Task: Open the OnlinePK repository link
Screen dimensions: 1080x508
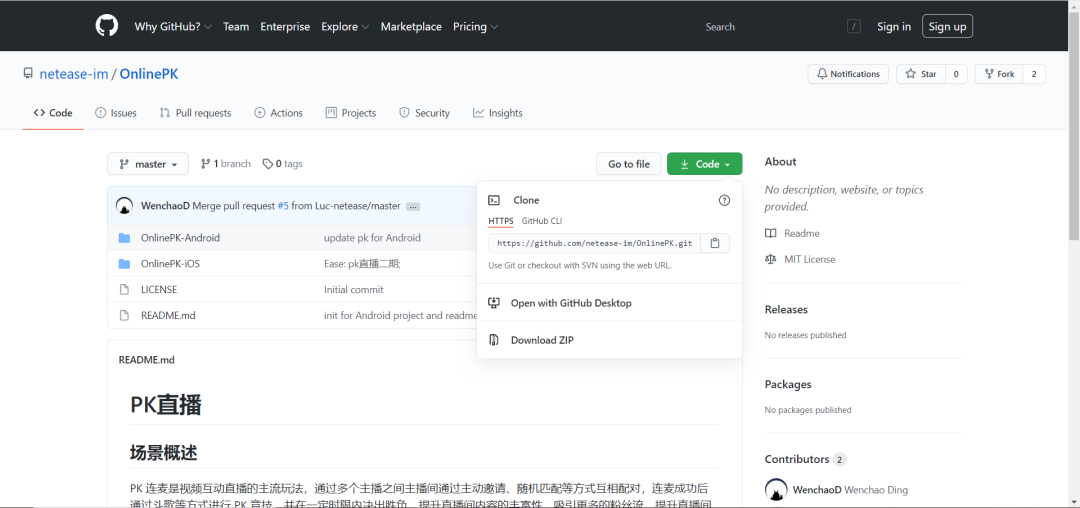Action: 149,74
